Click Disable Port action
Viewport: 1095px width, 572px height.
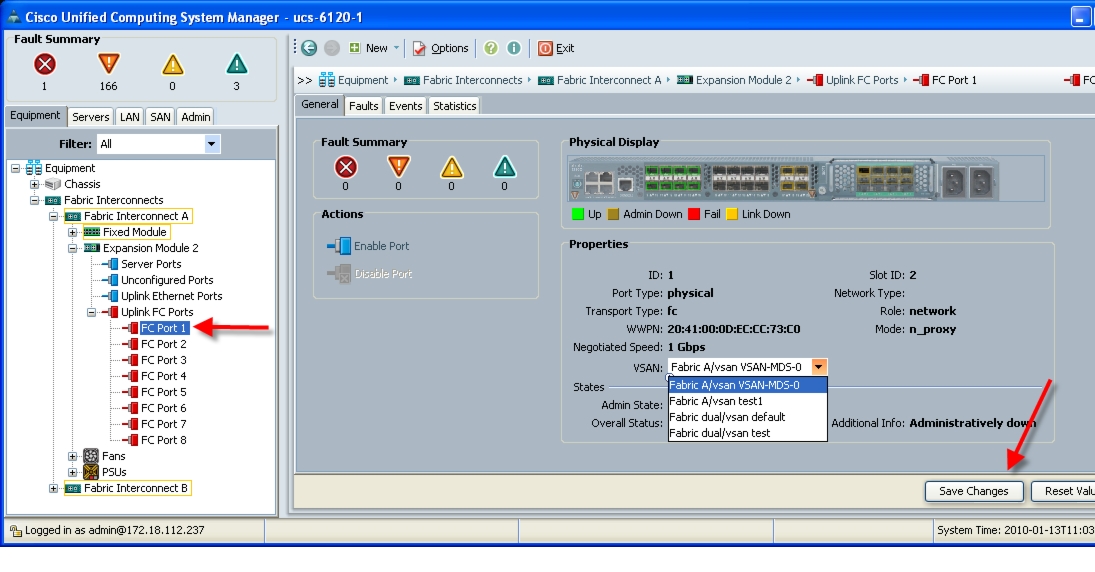(x=369, y=274)
